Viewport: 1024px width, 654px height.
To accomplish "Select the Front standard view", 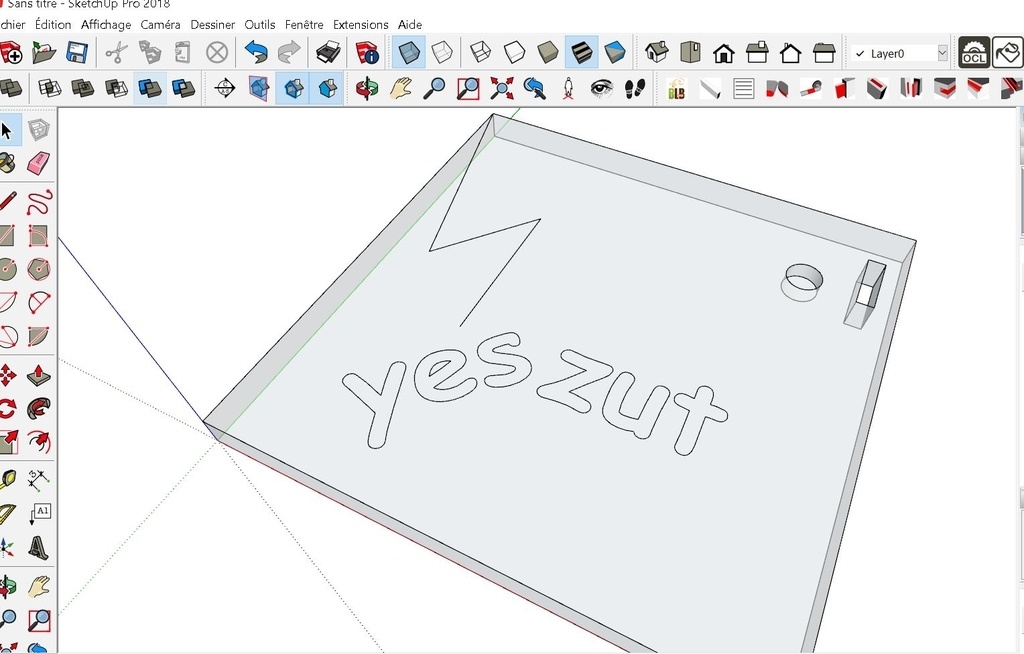I will tap(724, 52).
